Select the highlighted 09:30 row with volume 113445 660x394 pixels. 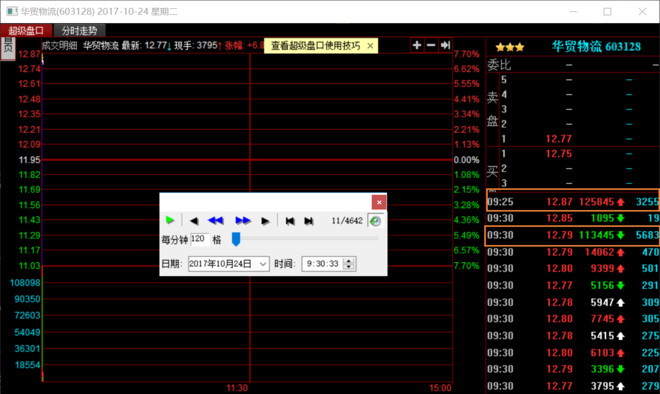point(573,235)
